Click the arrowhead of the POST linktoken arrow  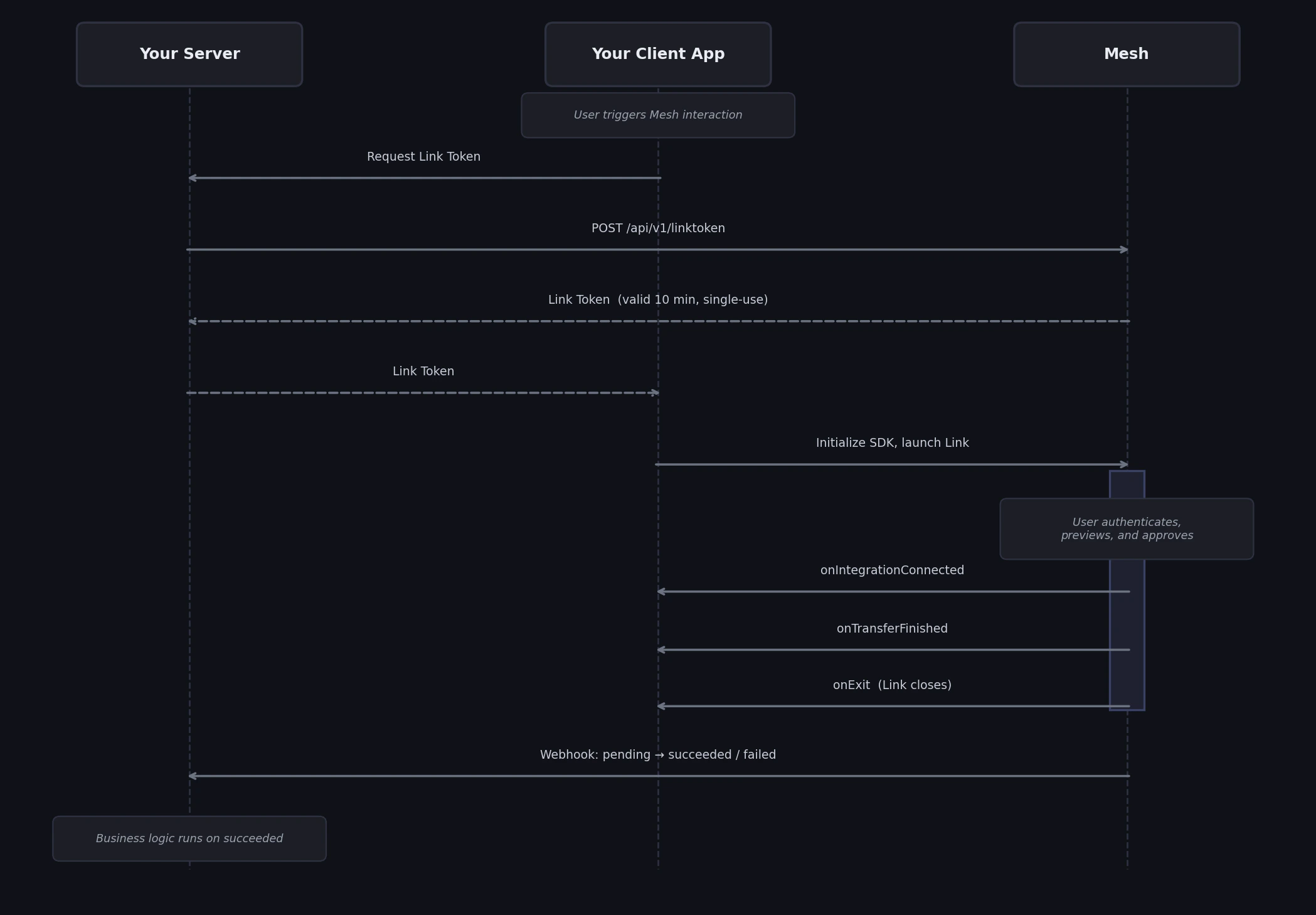pos(1123,250)
